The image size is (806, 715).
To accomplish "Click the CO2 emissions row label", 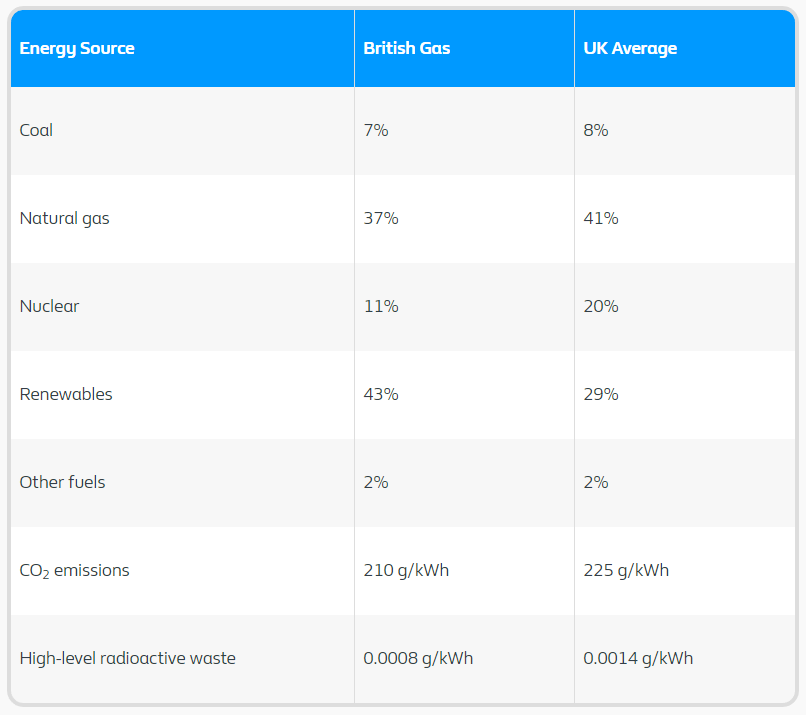I will (x=75, y=571).
